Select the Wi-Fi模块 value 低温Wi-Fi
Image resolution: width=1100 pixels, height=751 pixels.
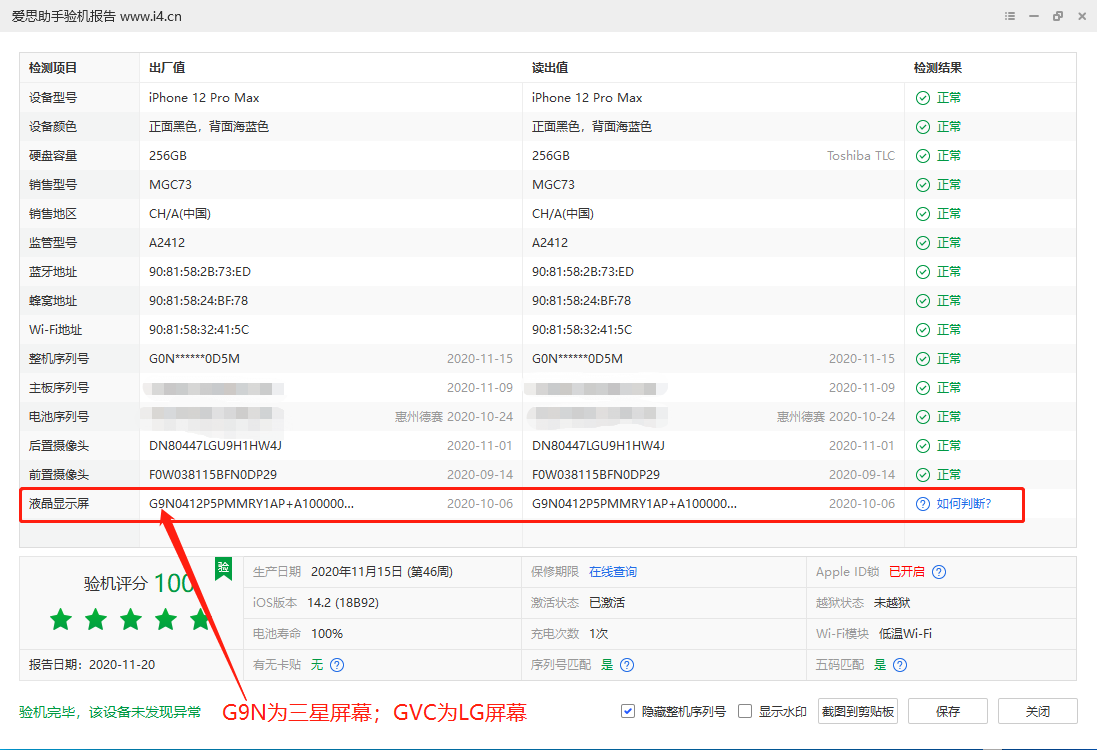click(905, 634)
